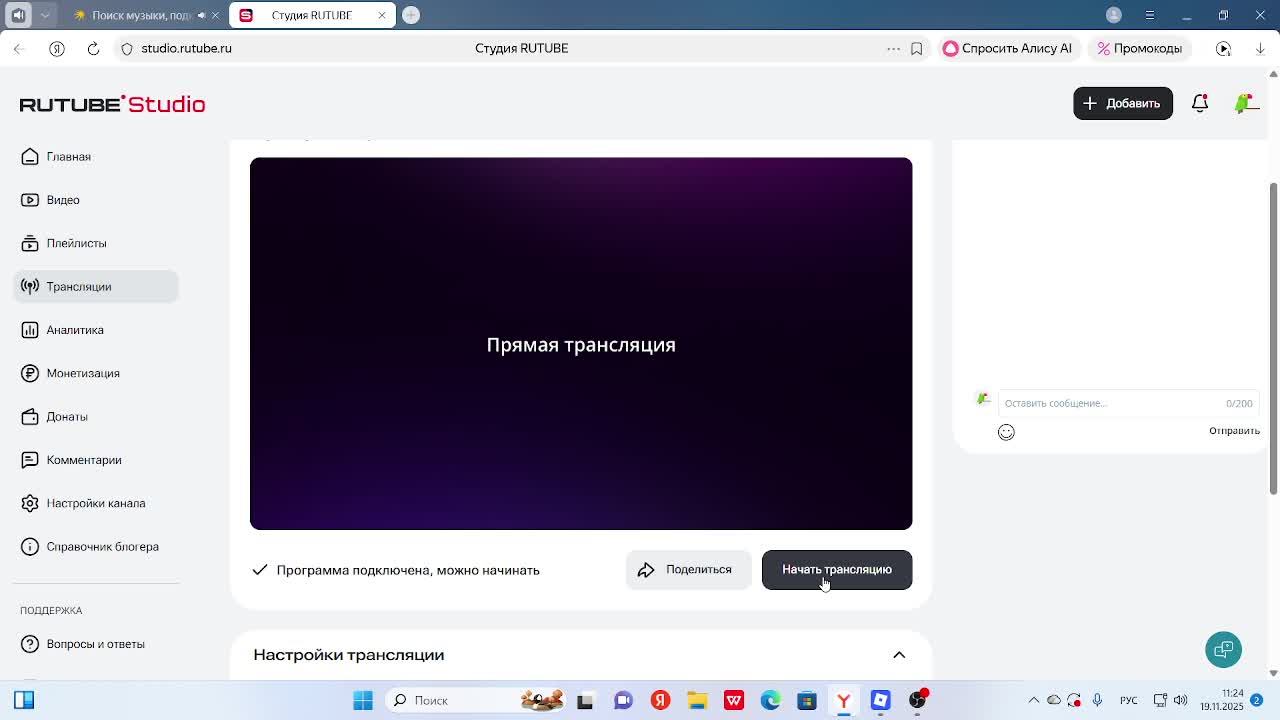1280x720 pixels.
Task: Click the Программа подключена, можно начинать status text
Action: [408, 570]
